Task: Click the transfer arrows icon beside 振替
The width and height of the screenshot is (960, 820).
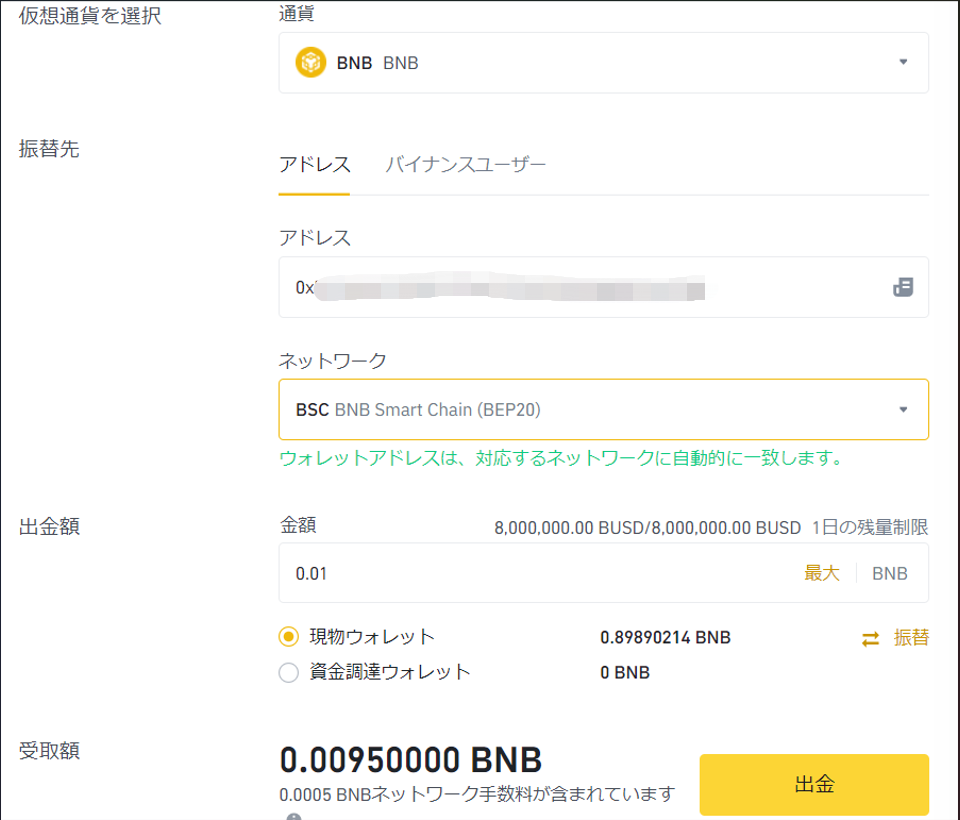Action: click(x=871, y=639)
